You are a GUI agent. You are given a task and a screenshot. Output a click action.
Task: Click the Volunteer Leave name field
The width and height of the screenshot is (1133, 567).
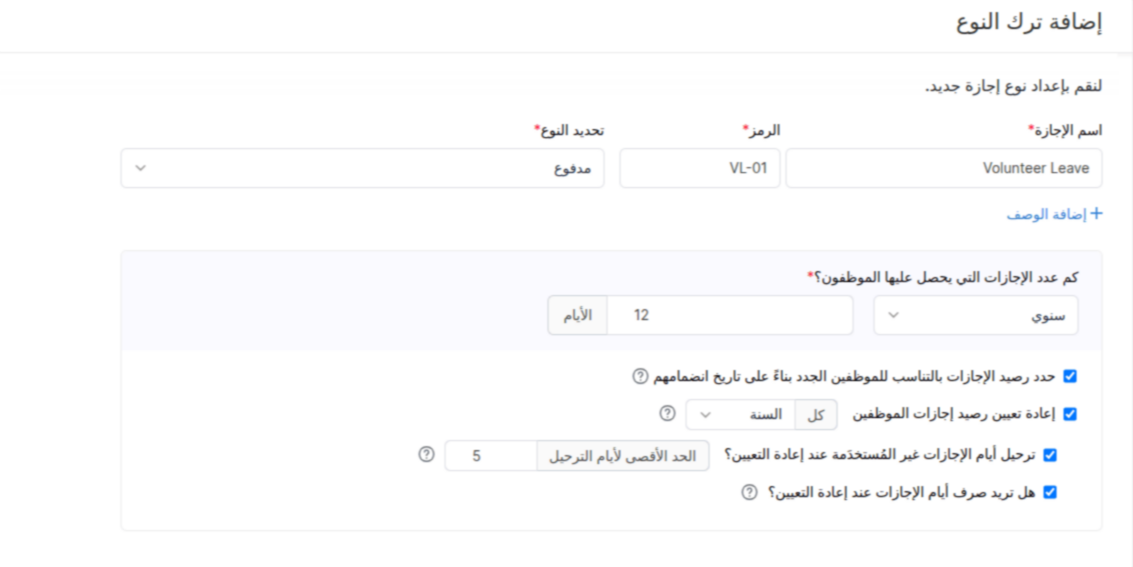click(x=943, y=168)
